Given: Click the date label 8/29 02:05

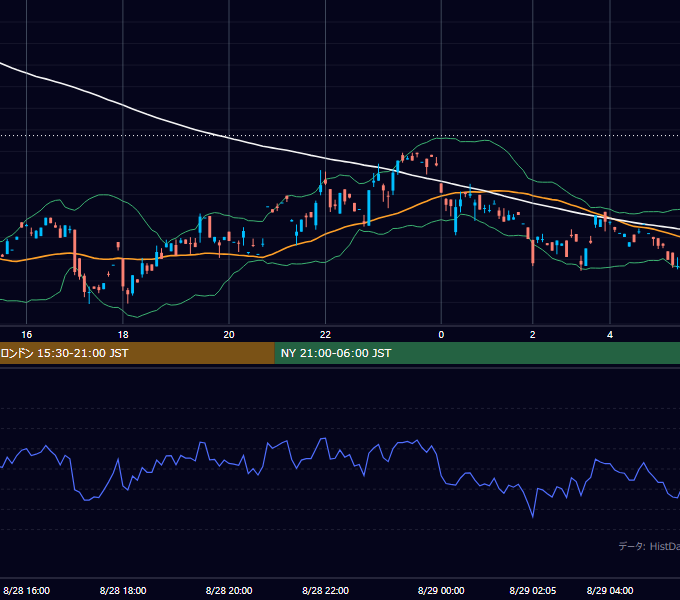Looking at the screenshot, I should pos(533,590).
